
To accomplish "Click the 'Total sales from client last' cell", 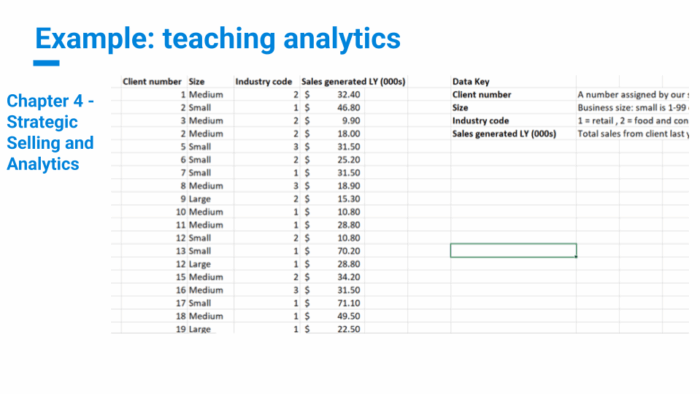I will 633,134.
